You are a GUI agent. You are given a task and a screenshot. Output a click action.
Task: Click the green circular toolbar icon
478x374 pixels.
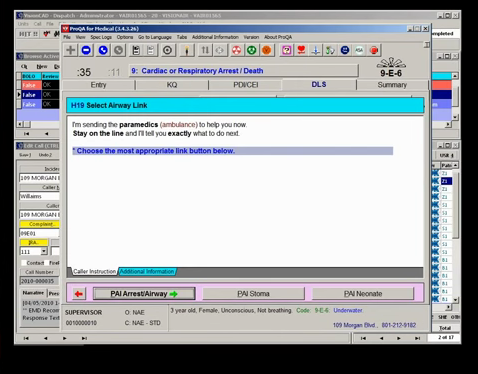(252, 50)
